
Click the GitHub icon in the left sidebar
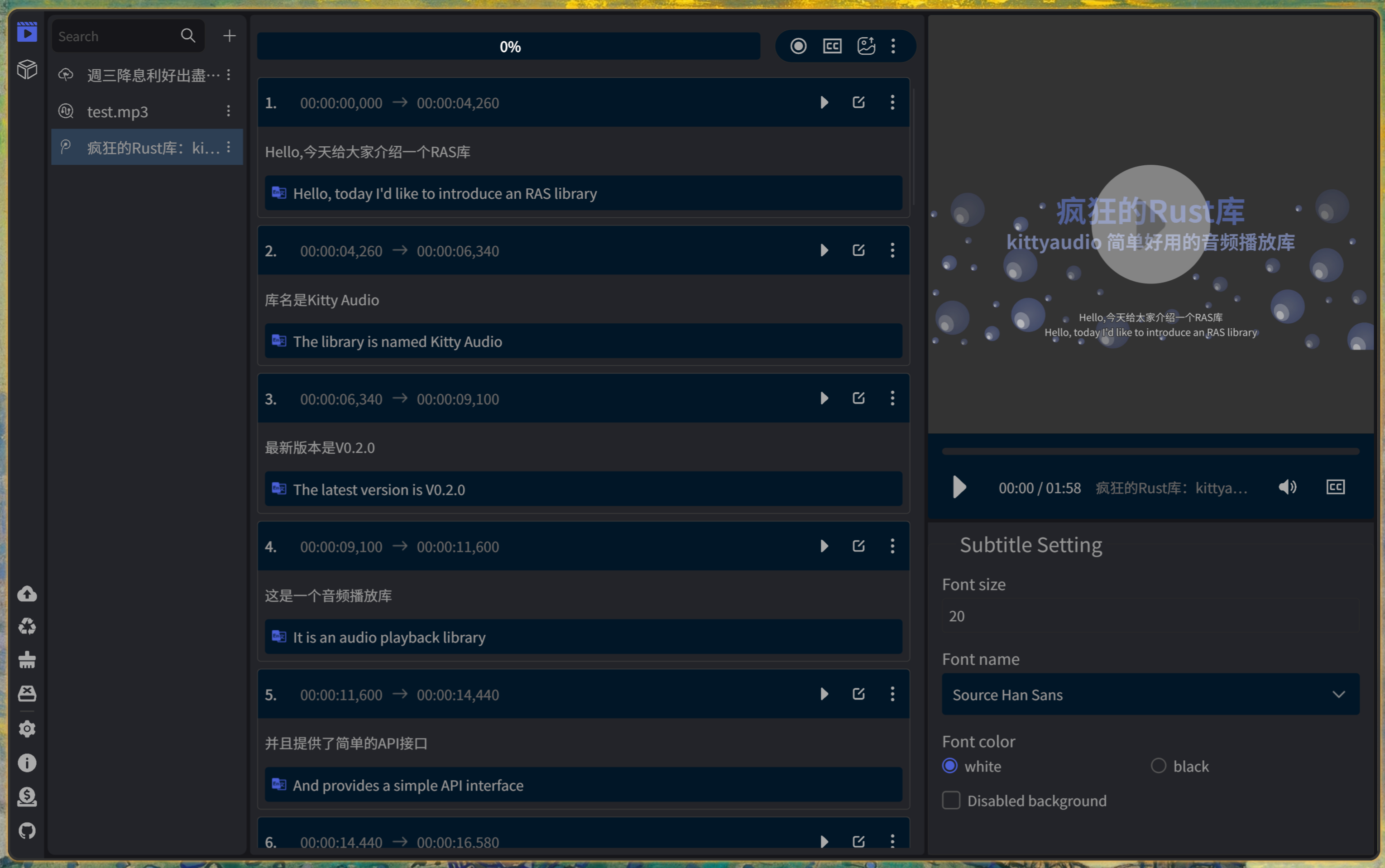27,830
